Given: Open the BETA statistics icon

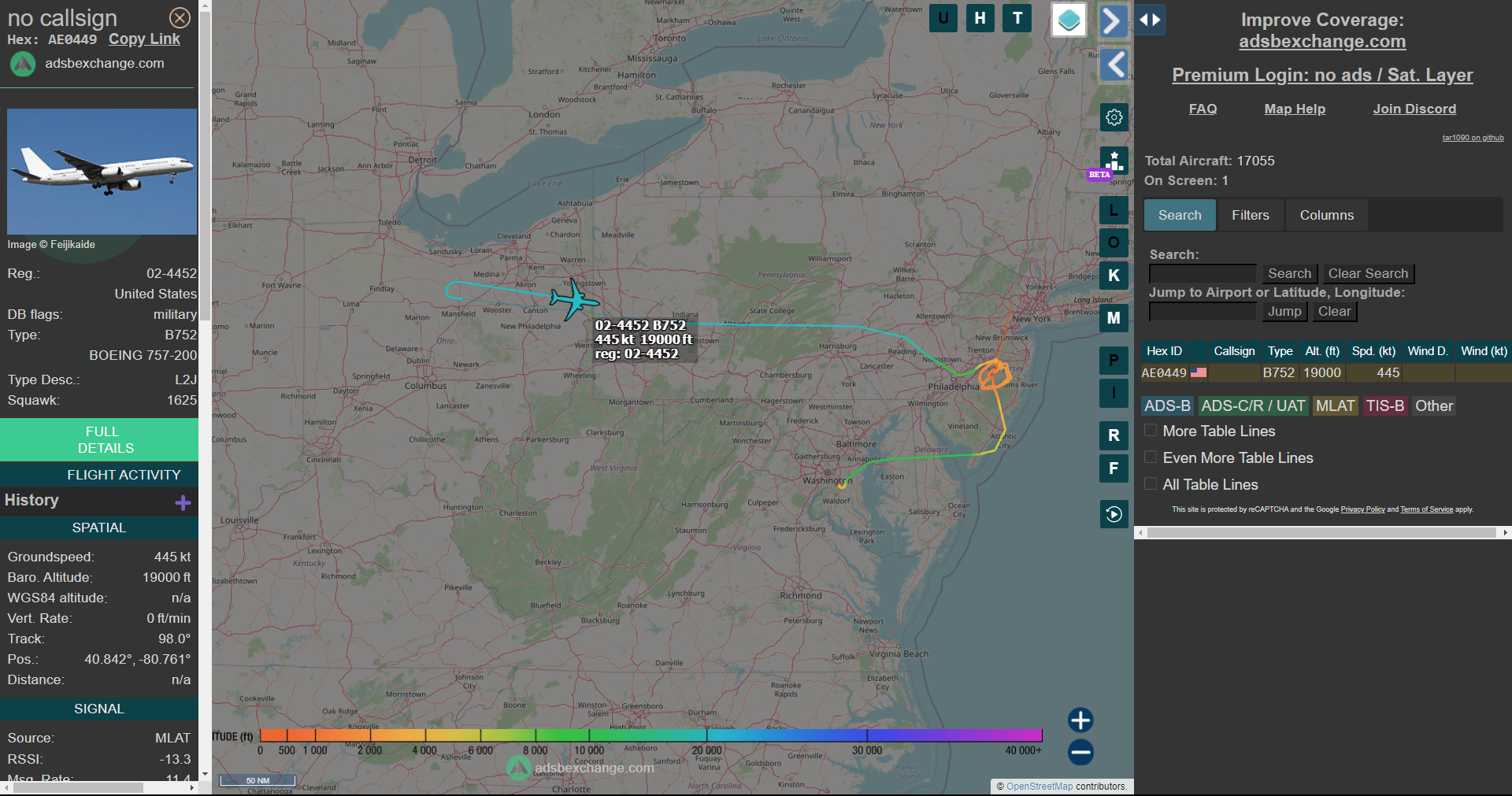Looking at the screenshot, I should pos(1114,161).
